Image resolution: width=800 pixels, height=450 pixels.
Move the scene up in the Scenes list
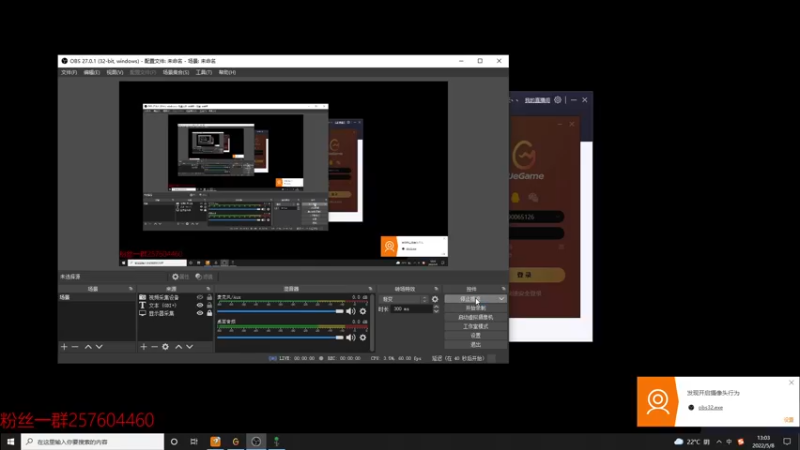point(88,347)
